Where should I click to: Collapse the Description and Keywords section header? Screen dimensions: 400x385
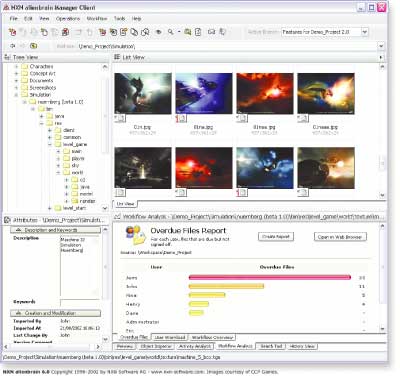(x=55, y=230)
